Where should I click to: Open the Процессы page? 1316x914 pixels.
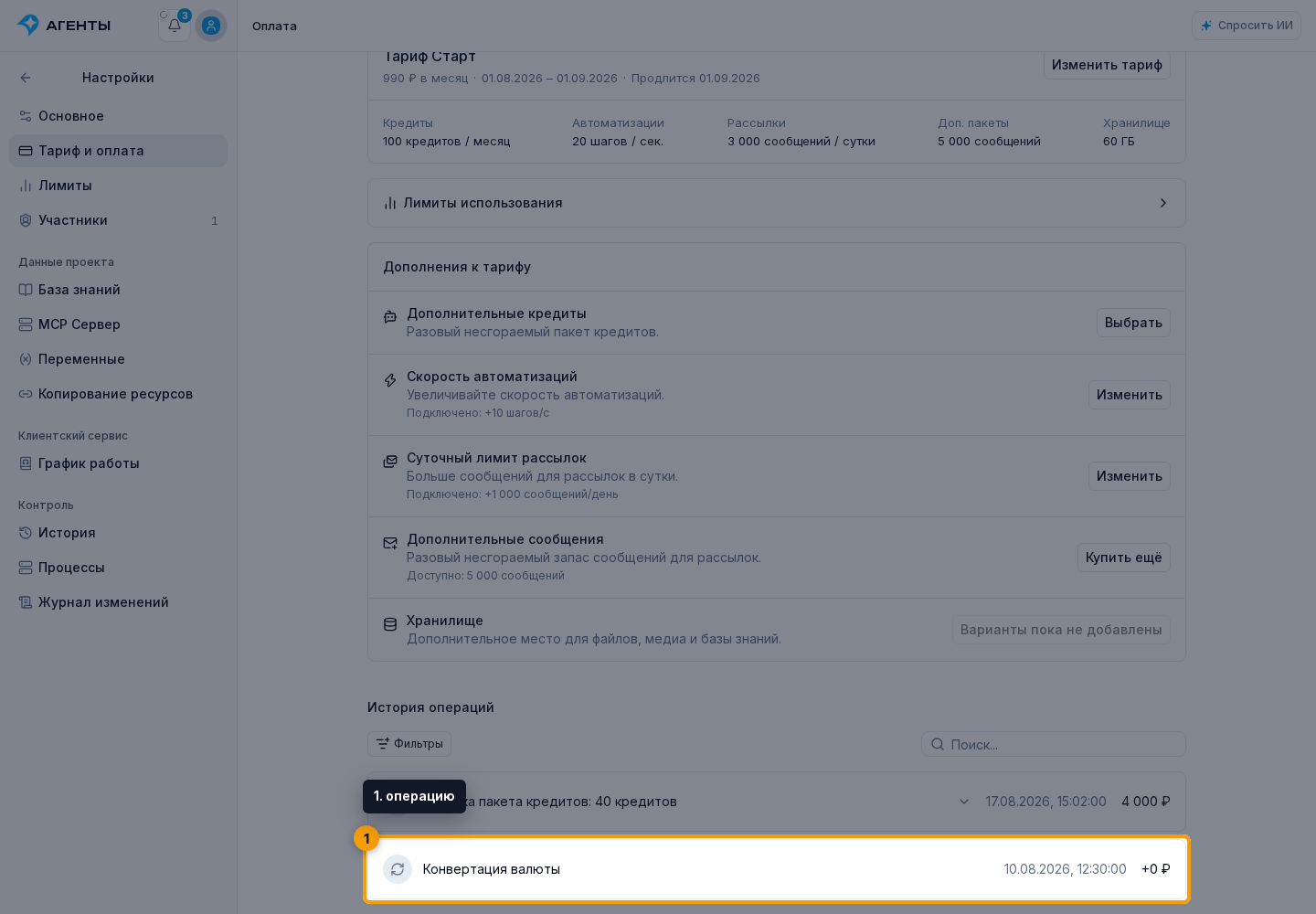point(119,568)
